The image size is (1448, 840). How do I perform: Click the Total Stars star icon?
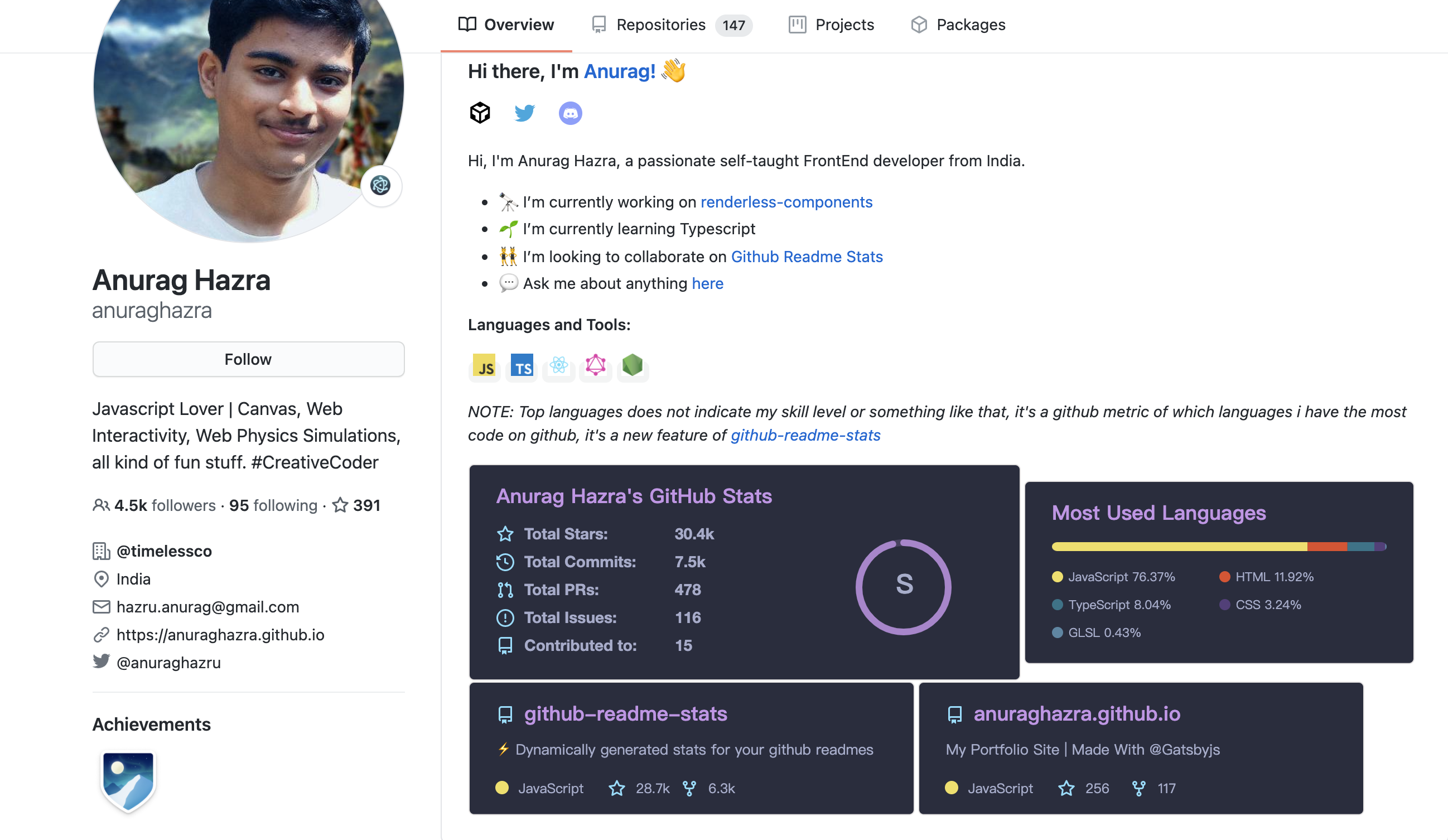click(x=505, y=534)
